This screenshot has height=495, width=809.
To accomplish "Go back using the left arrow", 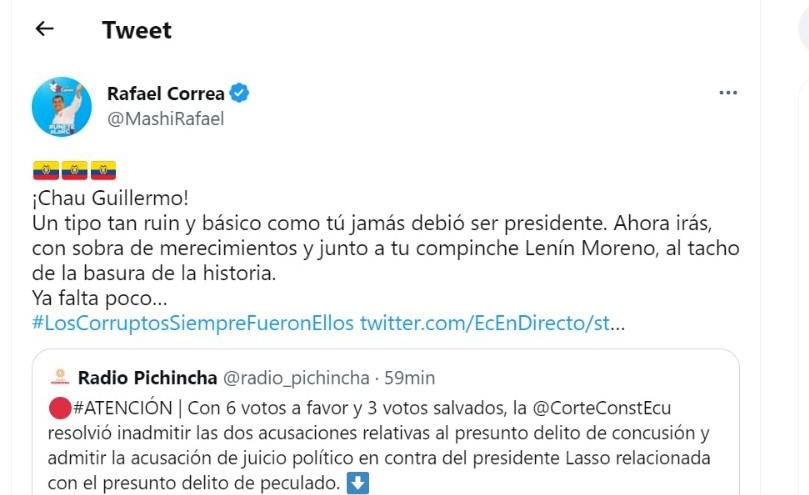I will [x=44, y=29].
